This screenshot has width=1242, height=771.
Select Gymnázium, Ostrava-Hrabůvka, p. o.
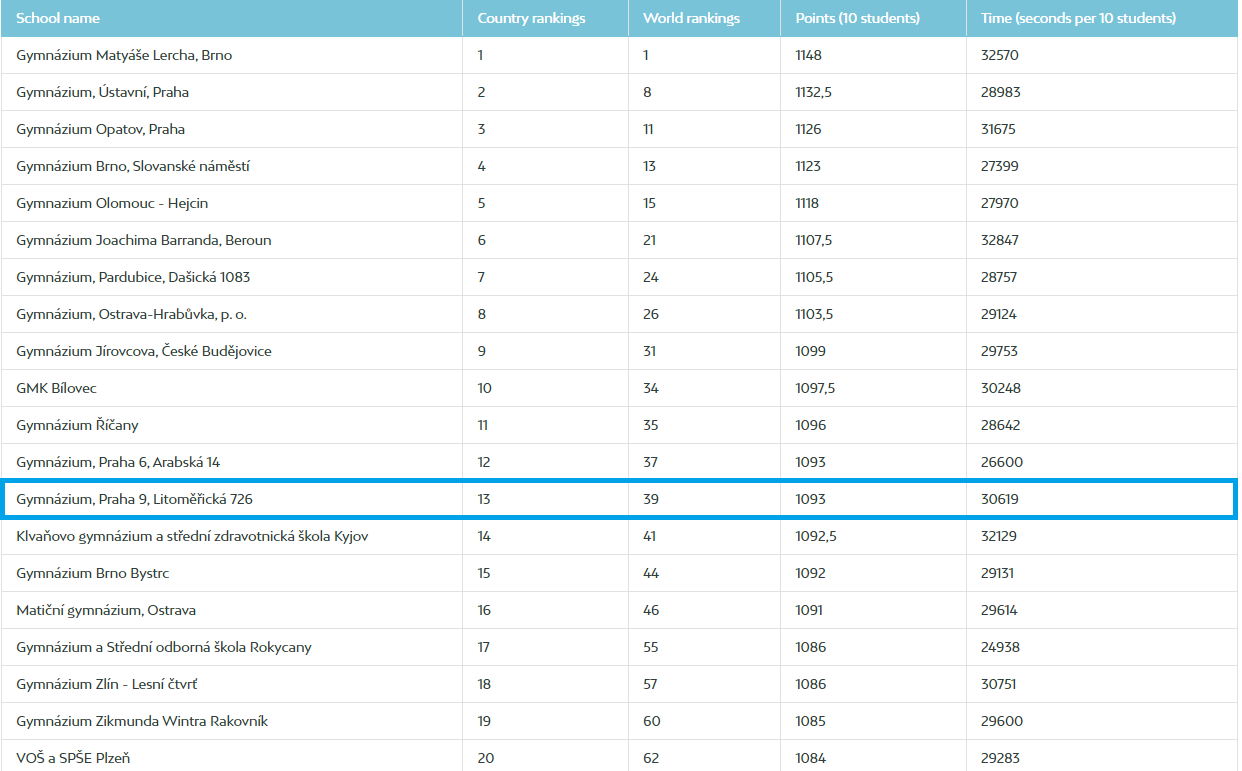coord(131,314)
